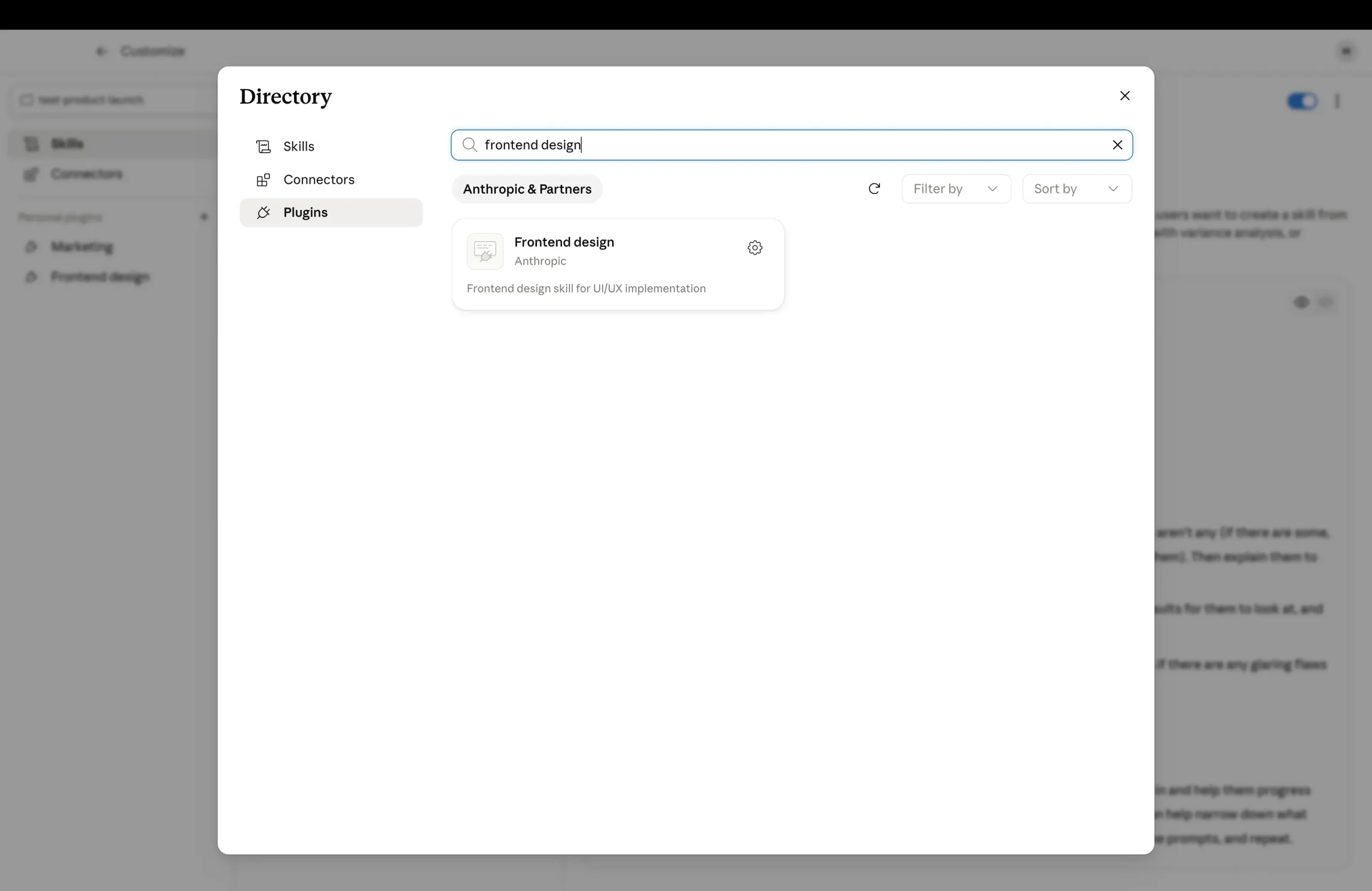Open the Skills section in Directory
The width and height of the screenshot is (1372, 891).
tap(331, 146)
